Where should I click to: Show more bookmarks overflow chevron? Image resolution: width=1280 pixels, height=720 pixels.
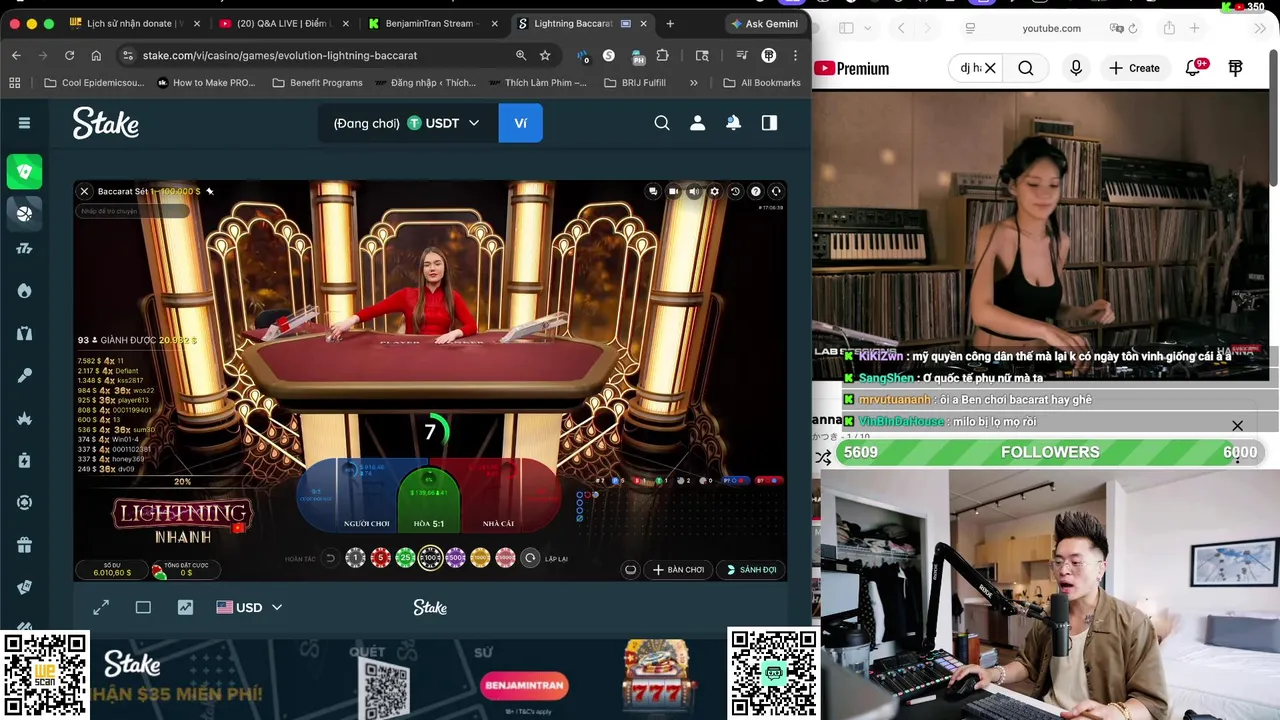[693, 83]
